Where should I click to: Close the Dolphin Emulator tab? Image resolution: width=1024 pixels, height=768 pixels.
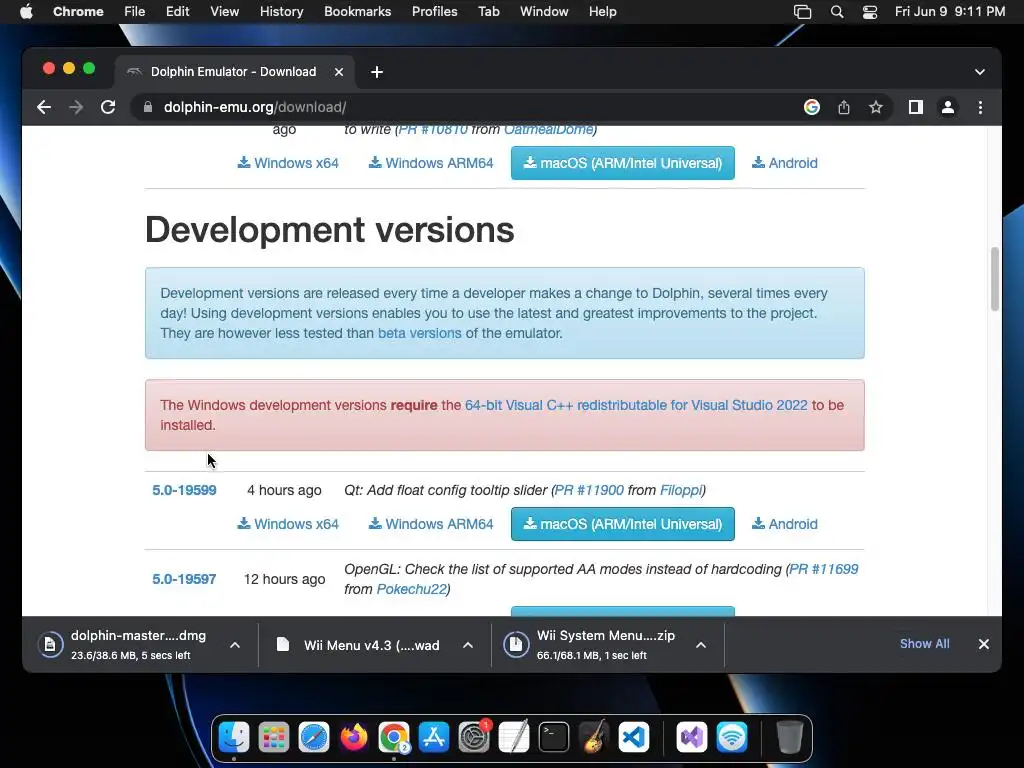tap(339, 72)
